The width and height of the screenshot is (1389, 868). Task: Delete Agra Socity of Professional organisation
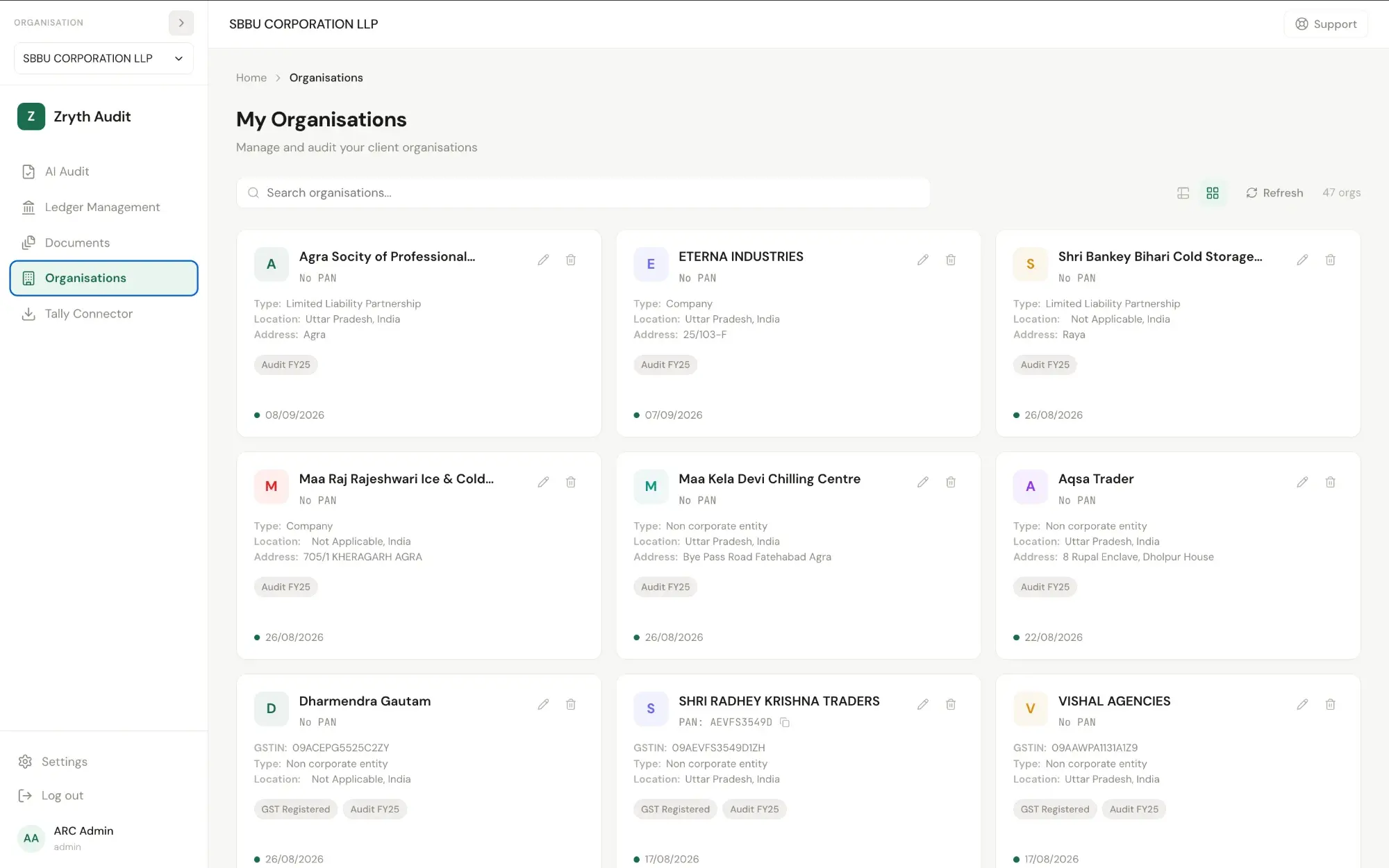(571, 260)
